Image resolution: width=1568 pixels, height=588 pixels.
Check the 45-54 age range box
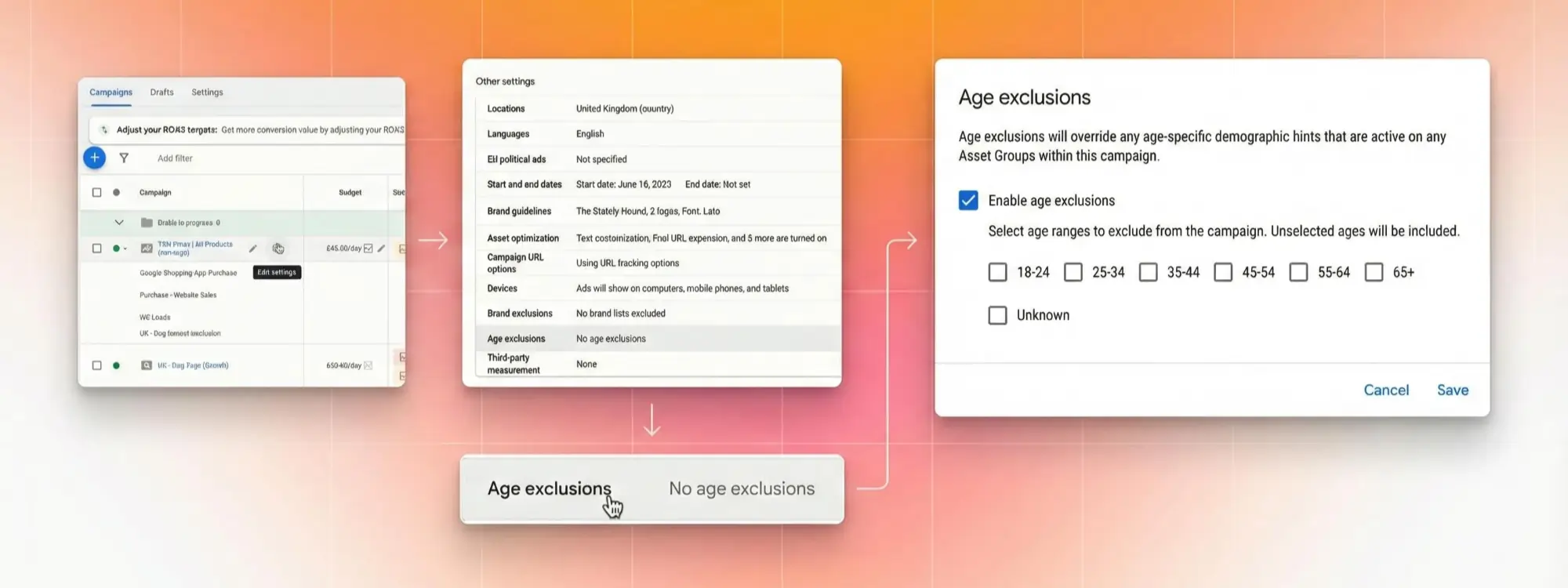(1223, 272)
